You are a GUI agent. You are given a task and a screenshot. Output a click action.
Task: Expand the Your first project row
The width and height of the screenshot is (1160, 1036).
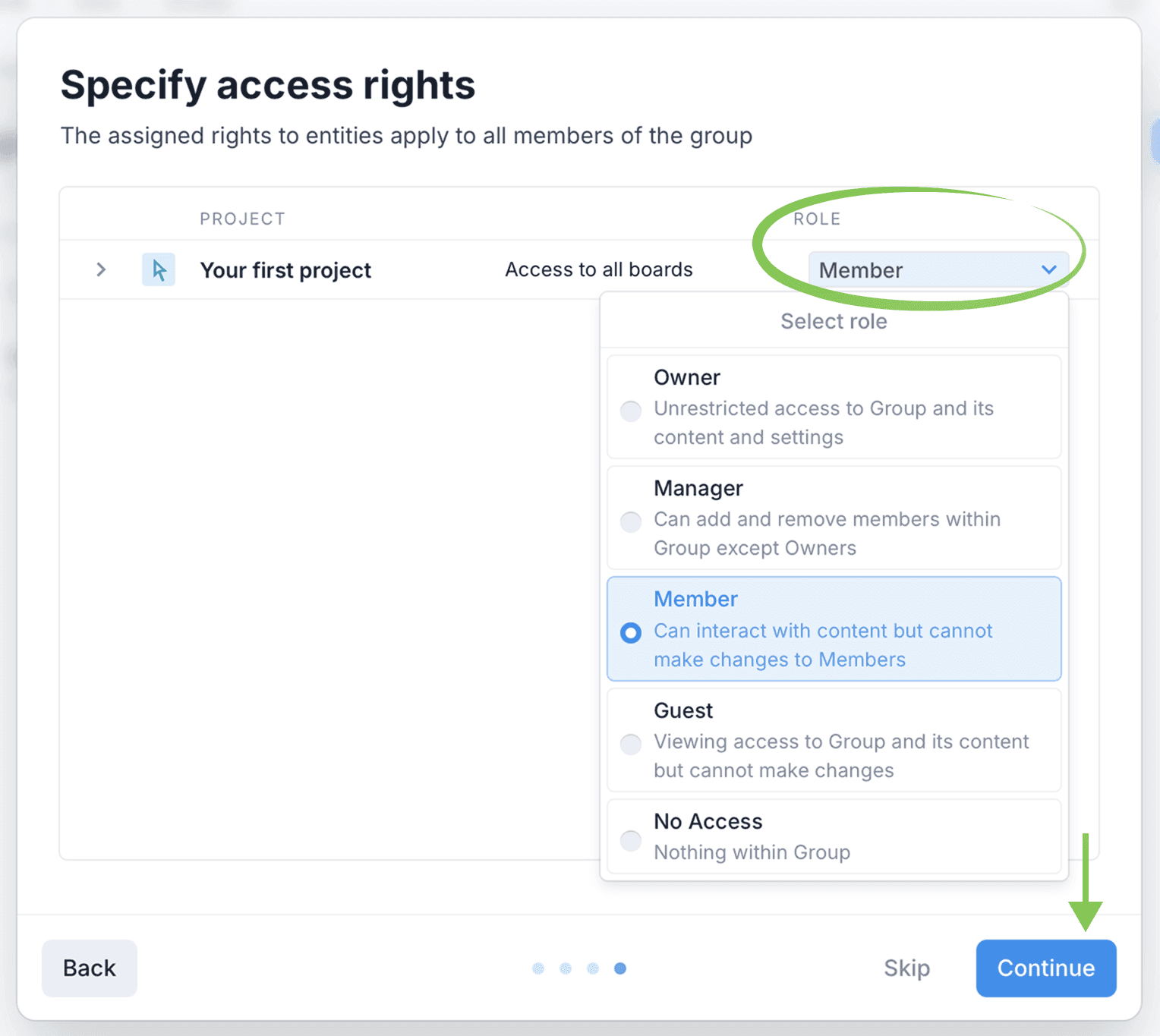(x=101, y=269)
